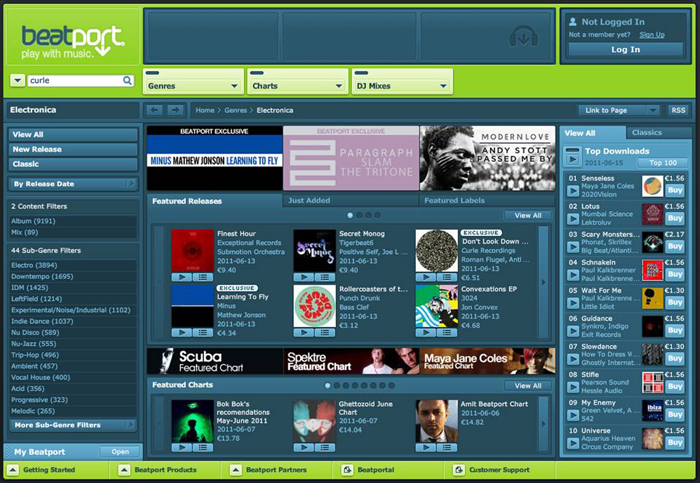Play the track Schnakeln
This screenshot has width=700, height=483.
(x=573, y=275)
